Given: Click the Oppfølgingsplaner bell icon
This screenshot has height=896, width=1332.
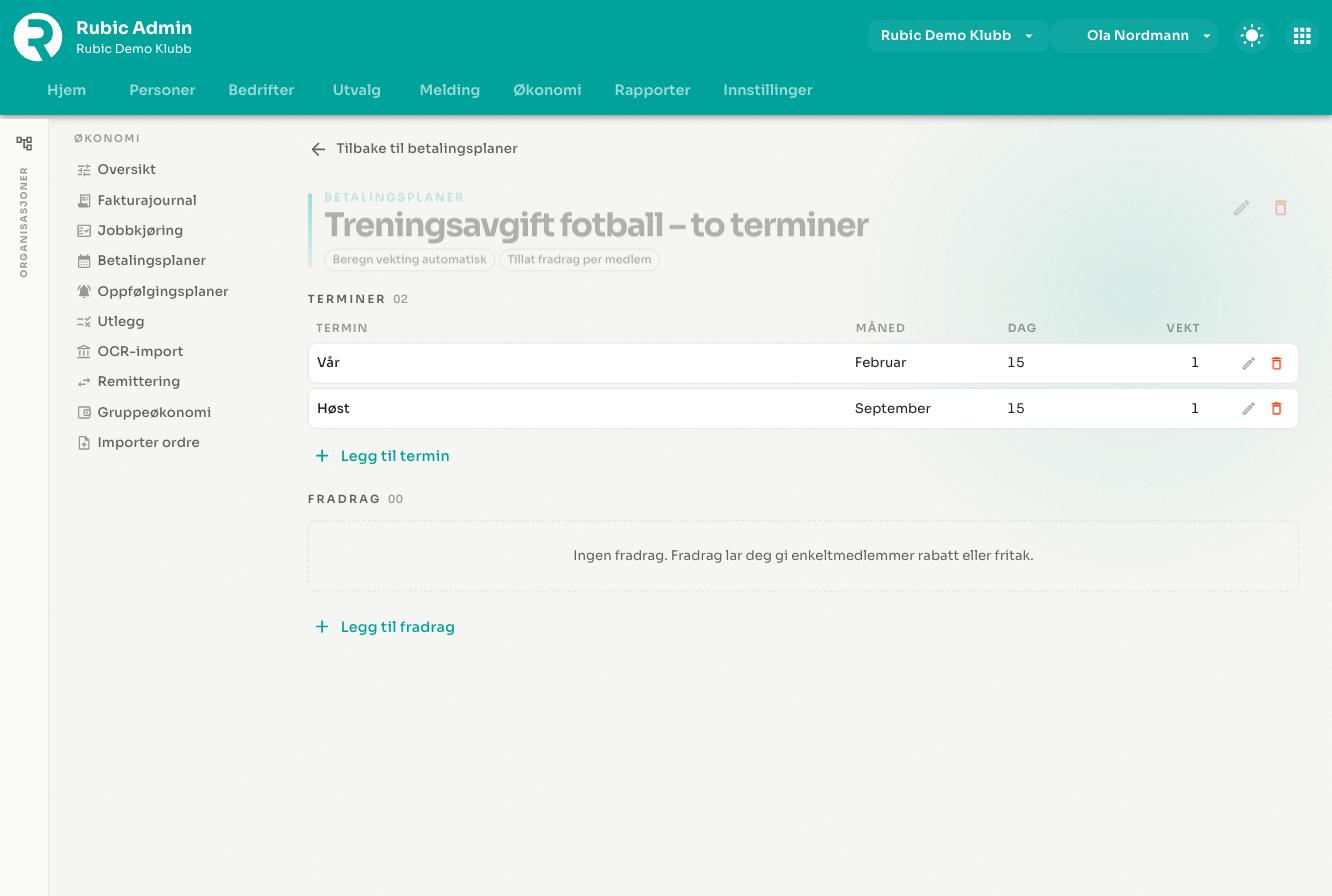Looking at the screenshot, I should coord(84,292).
